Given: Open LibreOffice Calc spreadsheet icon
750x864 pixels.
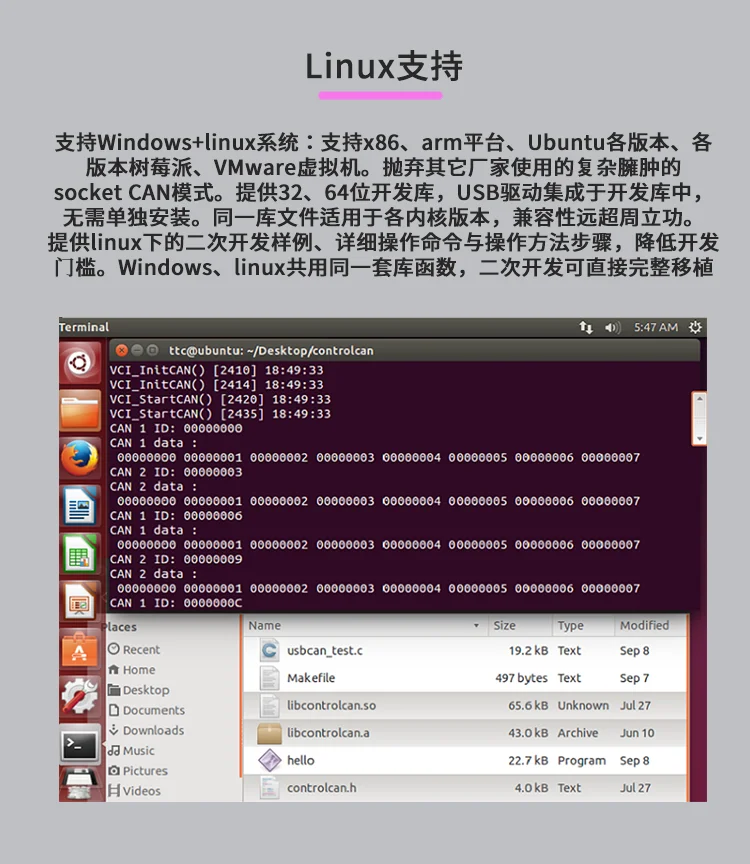Looking at the screenshot, I should click(80, 553).
